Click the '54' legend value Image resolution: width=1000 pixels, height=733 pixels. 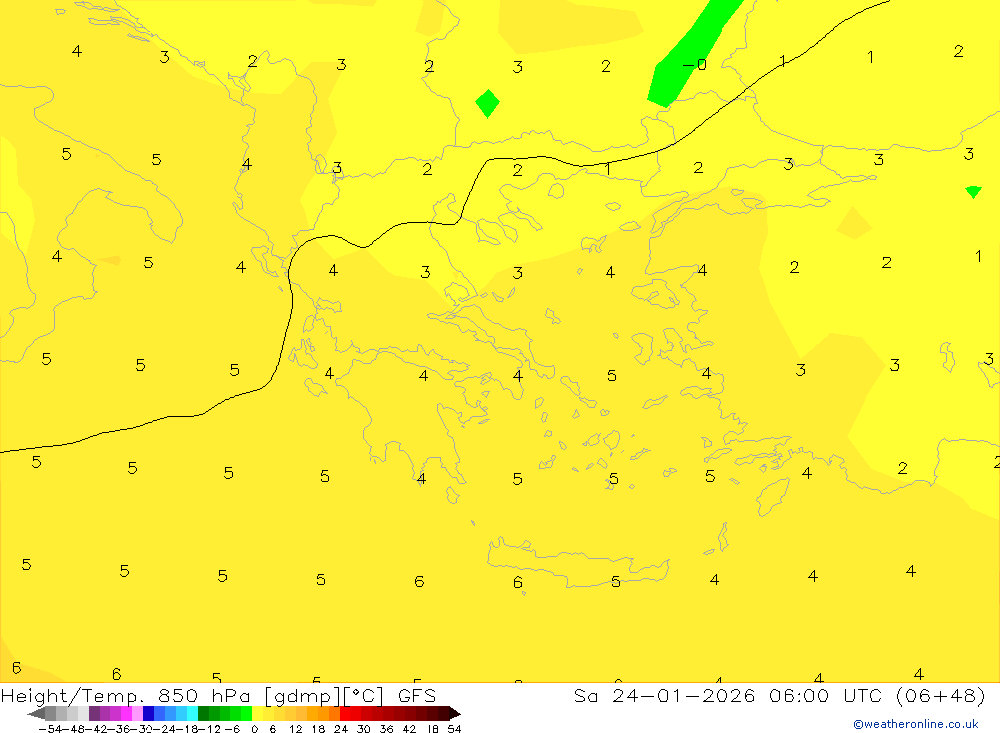click(454, 729)
